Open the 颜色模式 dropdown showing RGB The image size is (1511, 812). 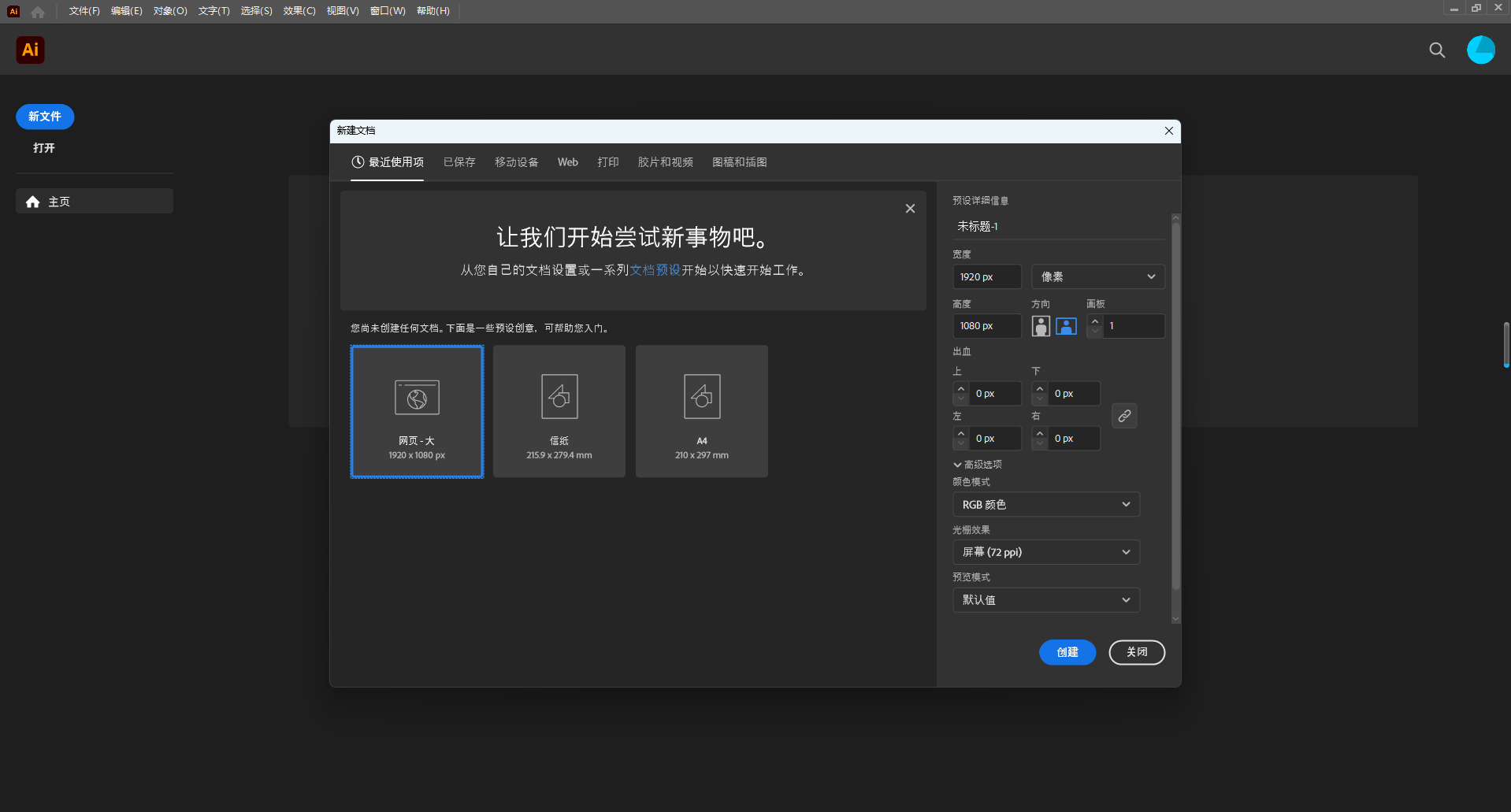[x=1045, y=504]
